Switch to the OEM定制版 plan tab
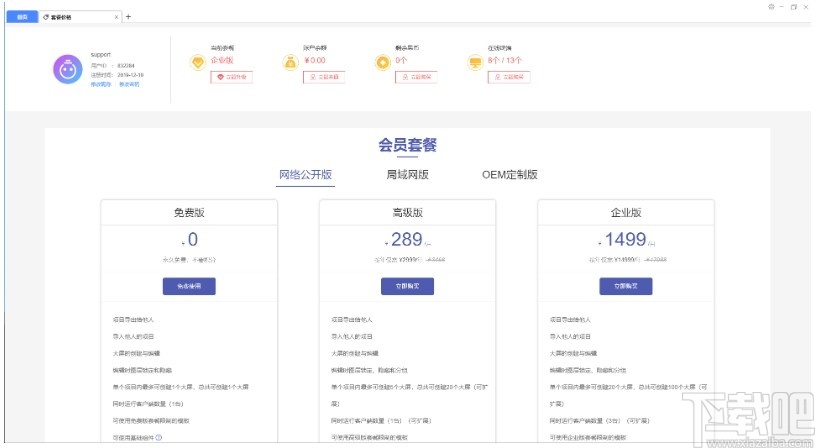Image resolution: width=817 pixels, height=448 pixels. 510,175
